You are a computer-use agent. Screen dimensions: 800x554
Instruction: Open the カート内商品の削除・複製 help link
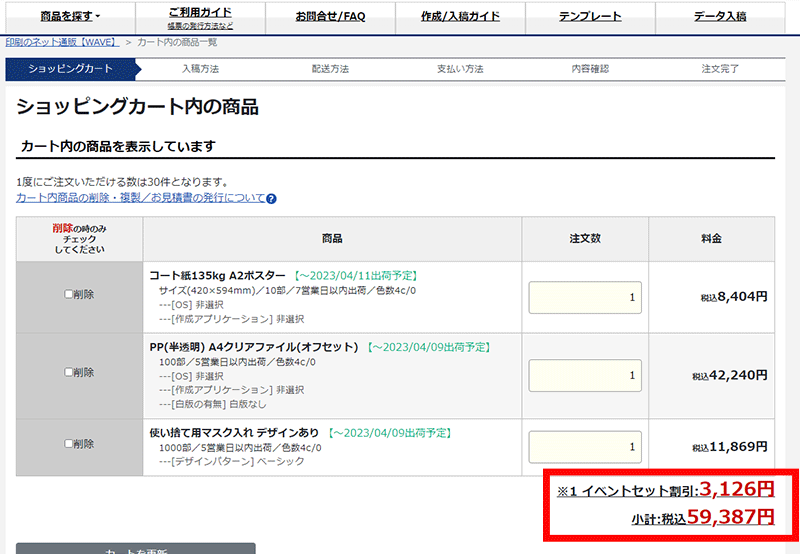click(140, 199)
